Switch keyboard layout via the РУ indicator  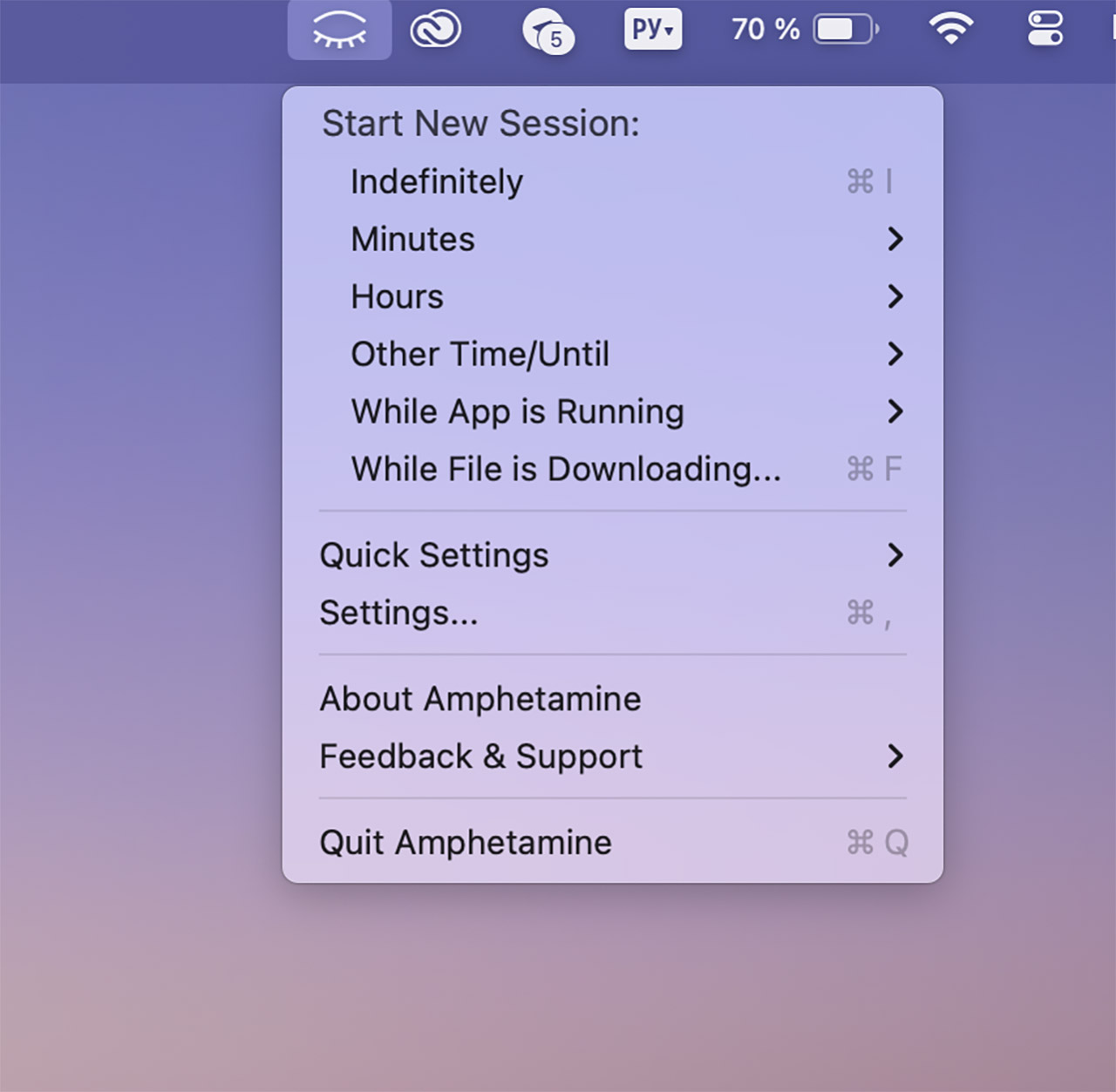(x=653, y=29)
